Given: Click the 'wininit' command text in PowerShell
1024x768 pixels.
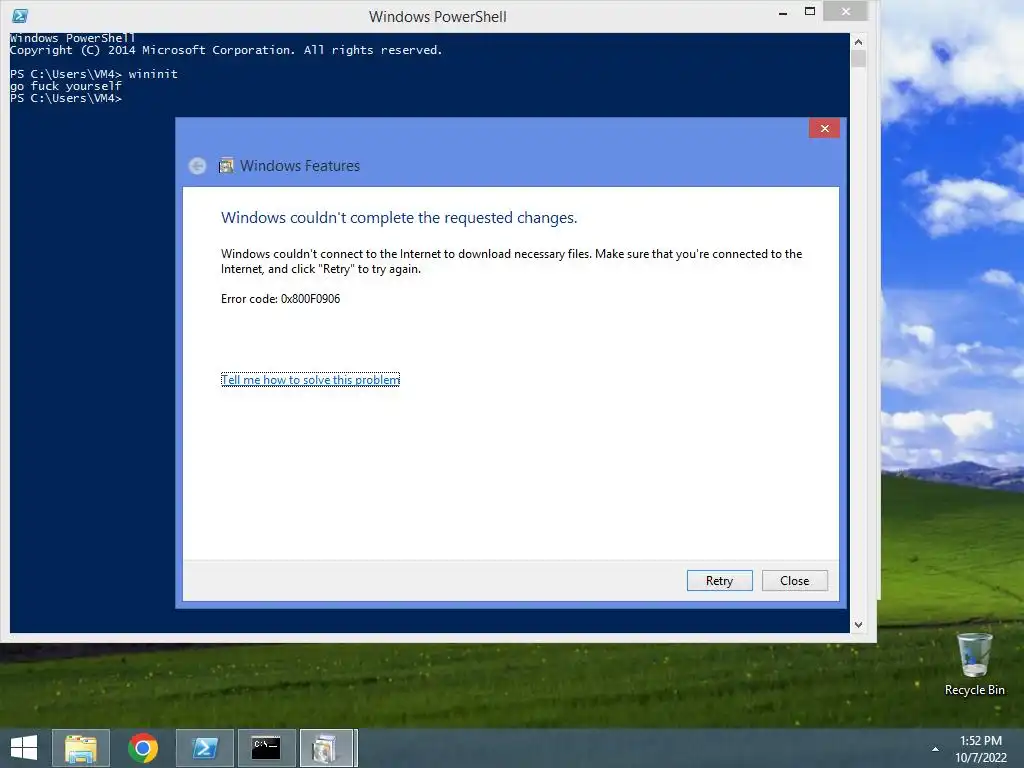Looking at the screenshot, I should click(x=153, y=74).
